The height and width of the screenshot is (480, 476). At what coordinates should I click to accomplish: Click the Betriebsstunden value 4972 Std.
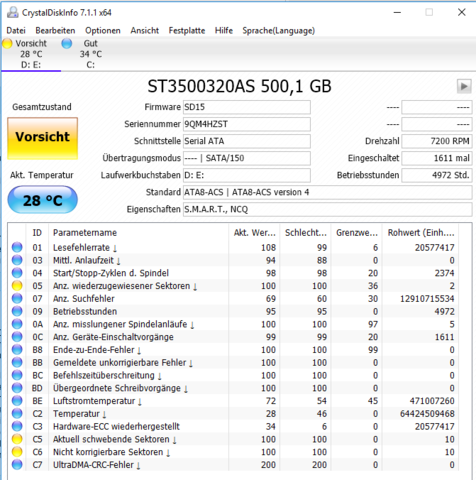[x=437, y=175]
